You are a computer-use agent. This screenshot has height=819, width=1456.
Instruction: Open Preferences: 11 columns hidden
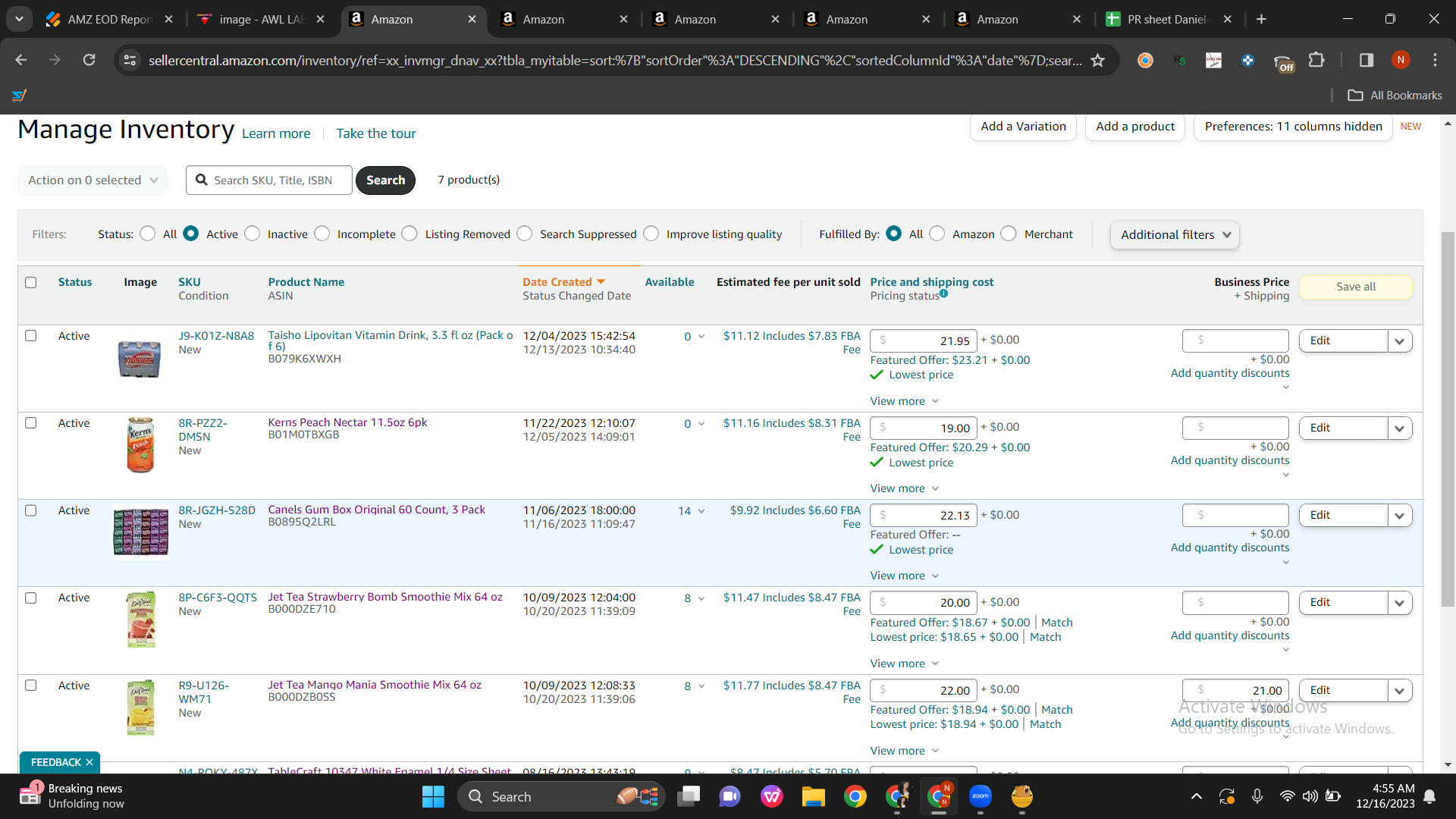click(1293, 127)
